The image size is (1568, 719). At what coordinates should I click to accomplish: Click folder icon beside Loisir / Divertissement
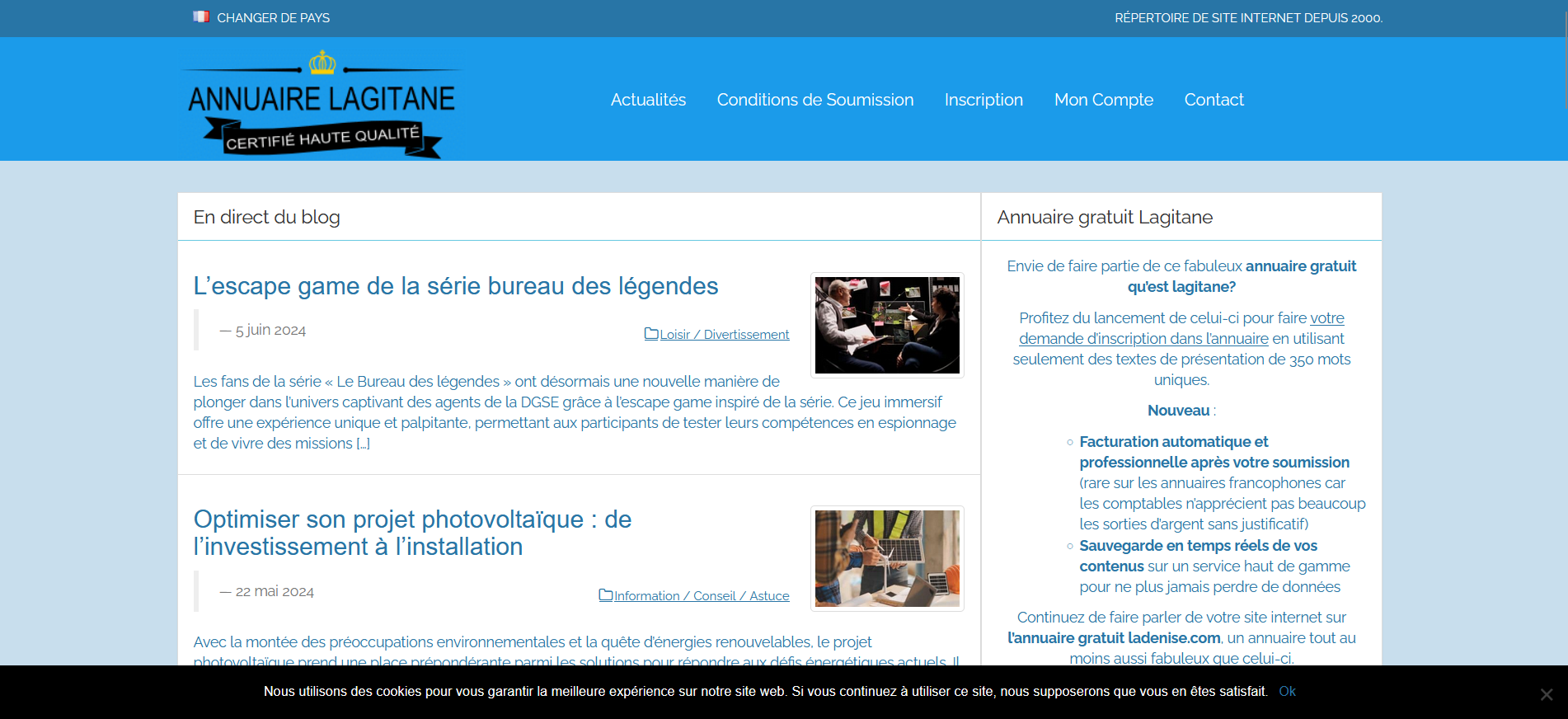[x=651, y=334]
